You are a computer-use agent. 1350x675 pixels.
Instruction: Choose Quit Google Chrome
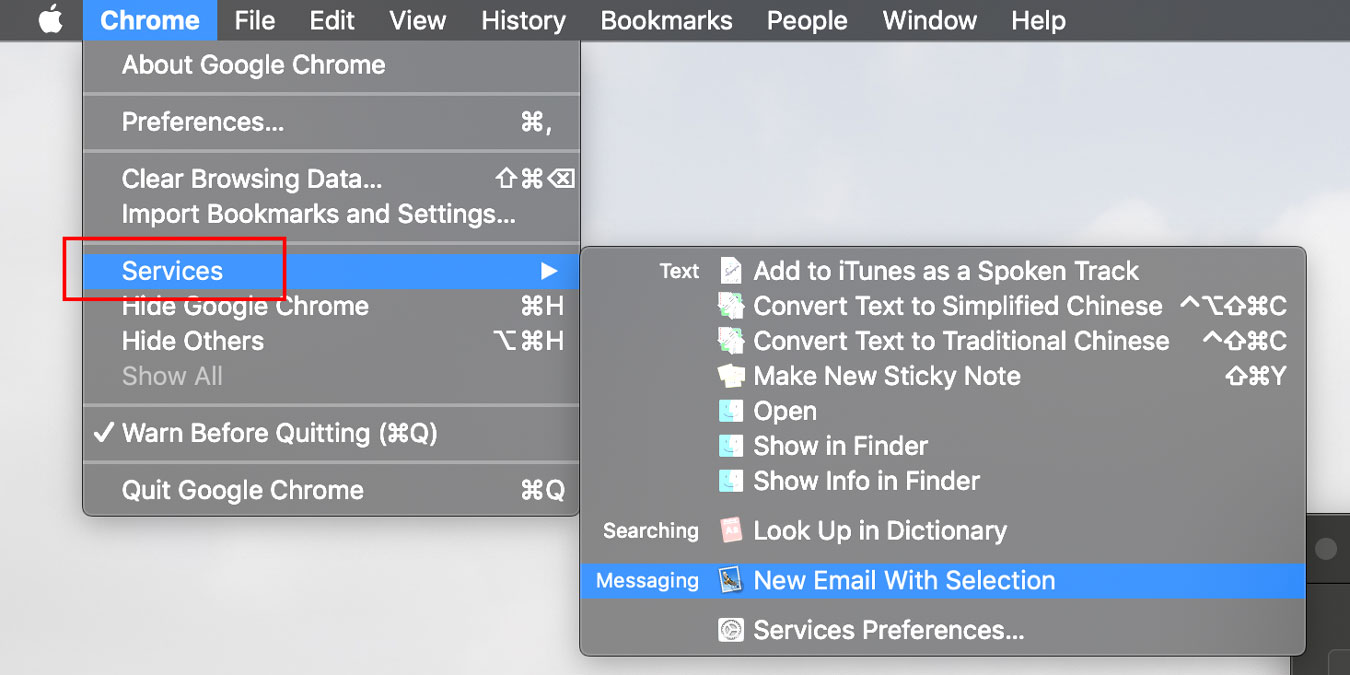tap(242, 489)
